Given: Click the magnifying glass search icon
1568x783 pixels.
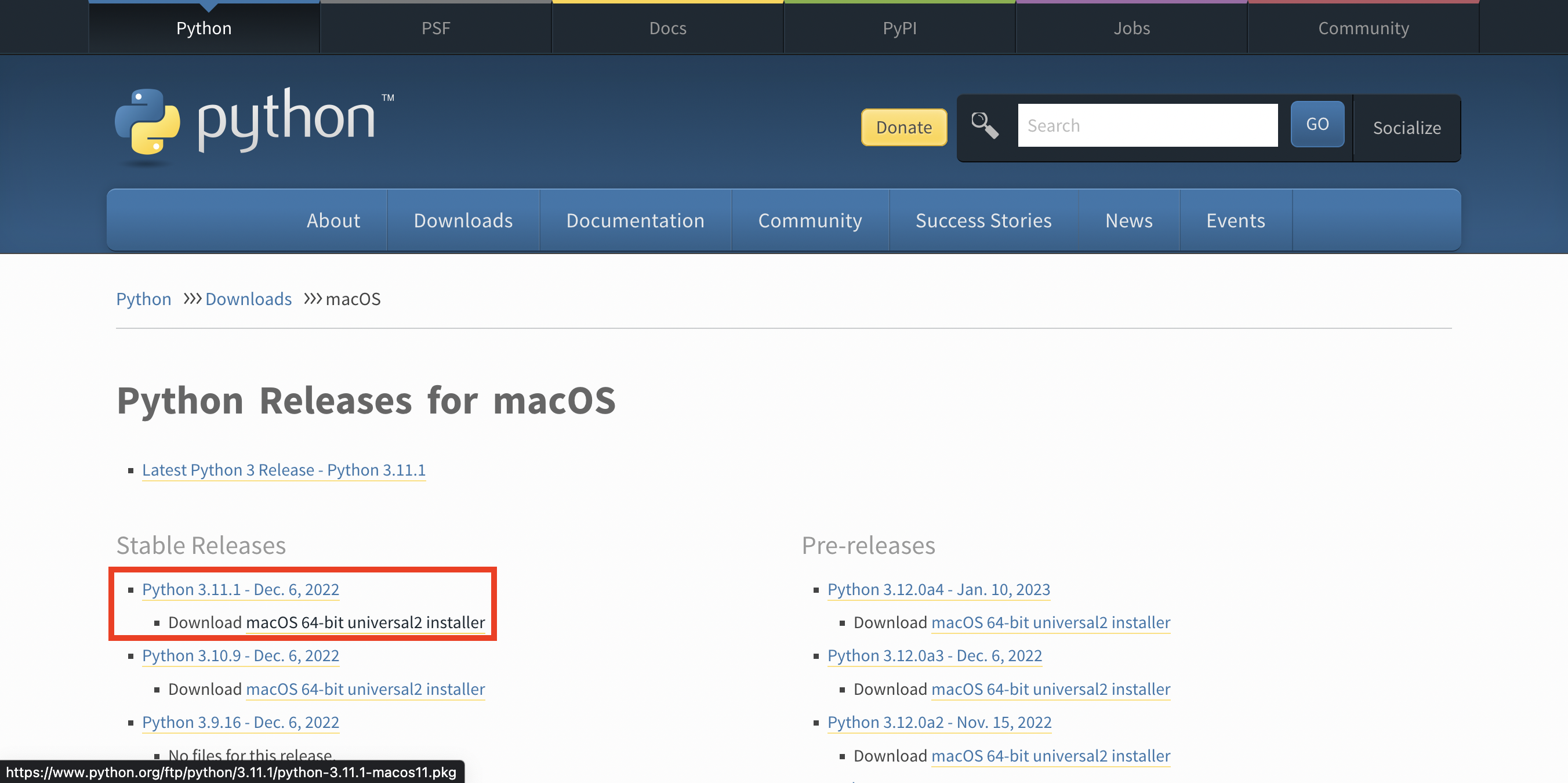Looking at the screenshot, I should coord(984,125).
